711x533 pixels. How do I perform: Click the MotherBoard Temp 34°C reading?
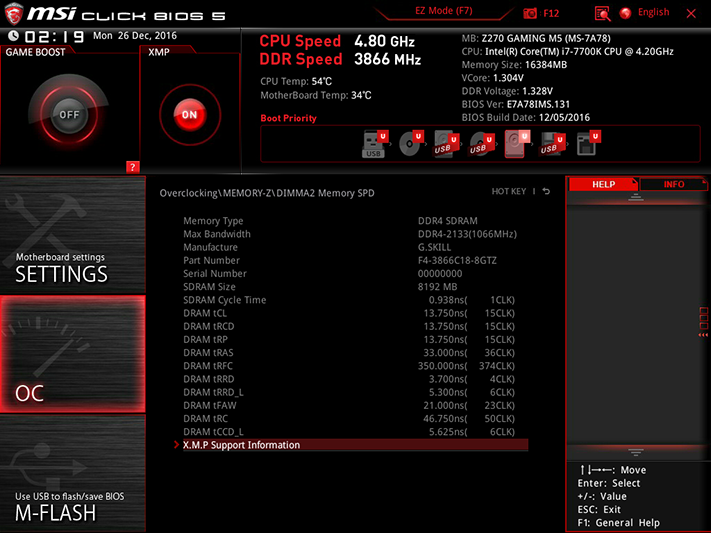(x=316, y=95)
